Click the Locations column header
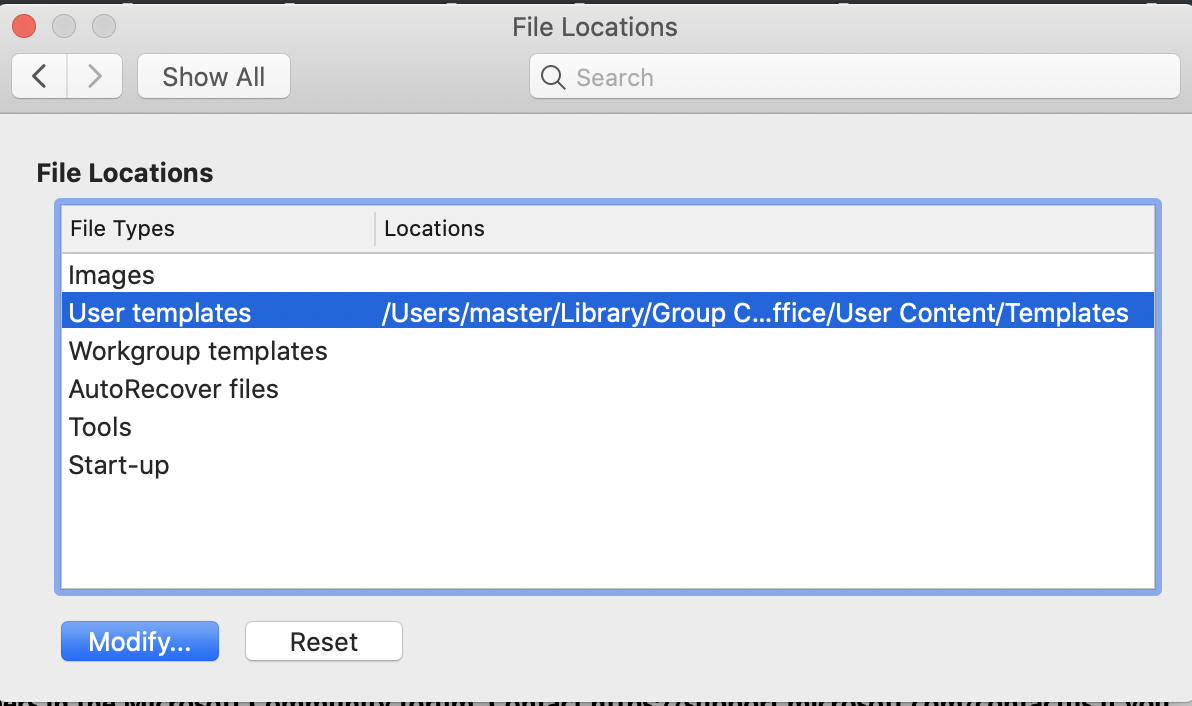1192x706 pixels. 765,229
